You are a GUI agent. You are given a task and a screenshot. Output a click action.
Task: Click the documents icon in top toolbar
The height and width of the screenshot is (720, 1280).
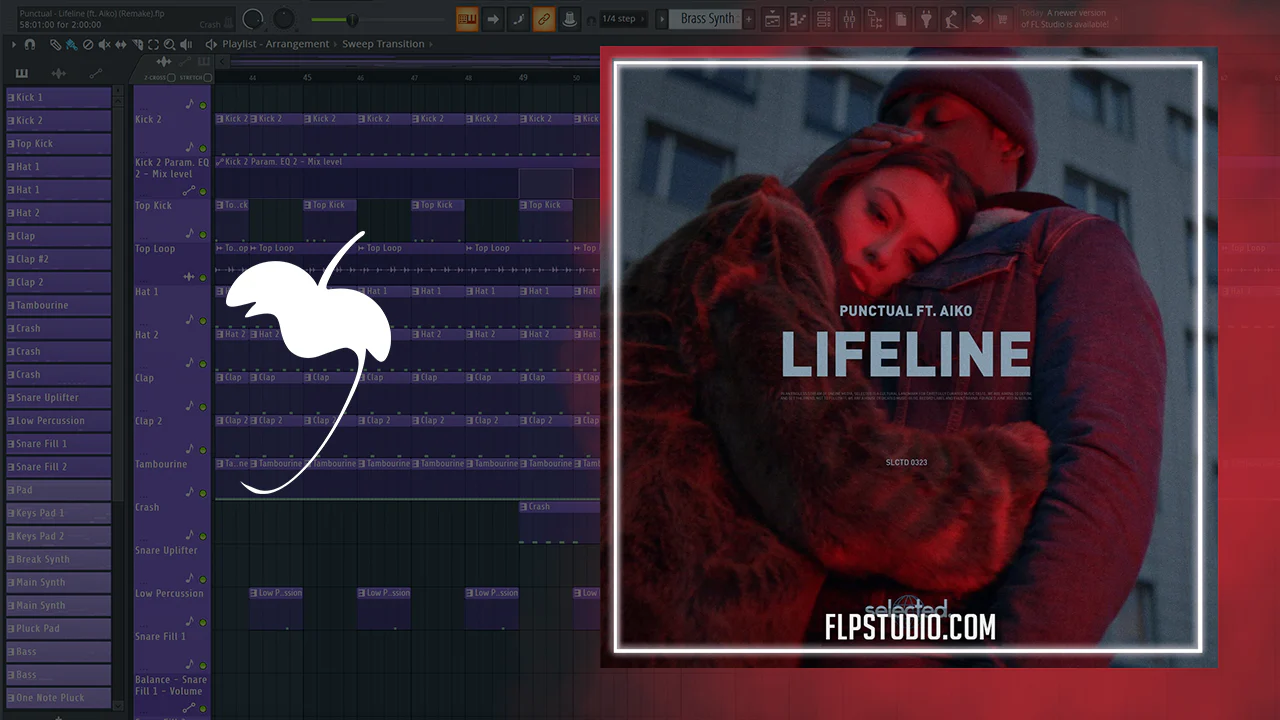pyautogui.click(x=901, y=18)
